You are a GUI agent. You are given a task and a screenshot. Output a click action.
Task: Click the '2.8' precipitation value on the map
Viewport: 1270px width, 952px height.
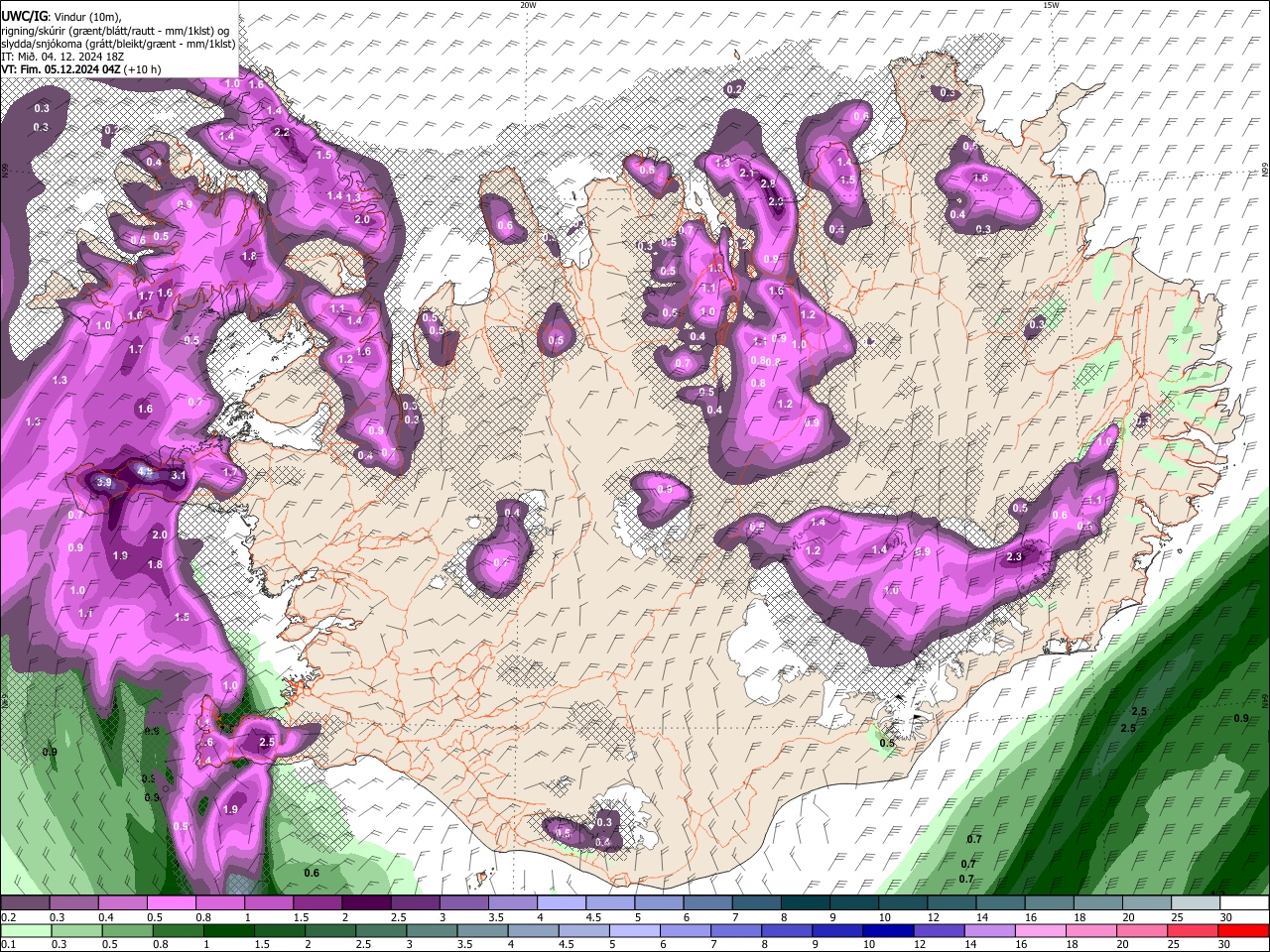click(767, 183)
